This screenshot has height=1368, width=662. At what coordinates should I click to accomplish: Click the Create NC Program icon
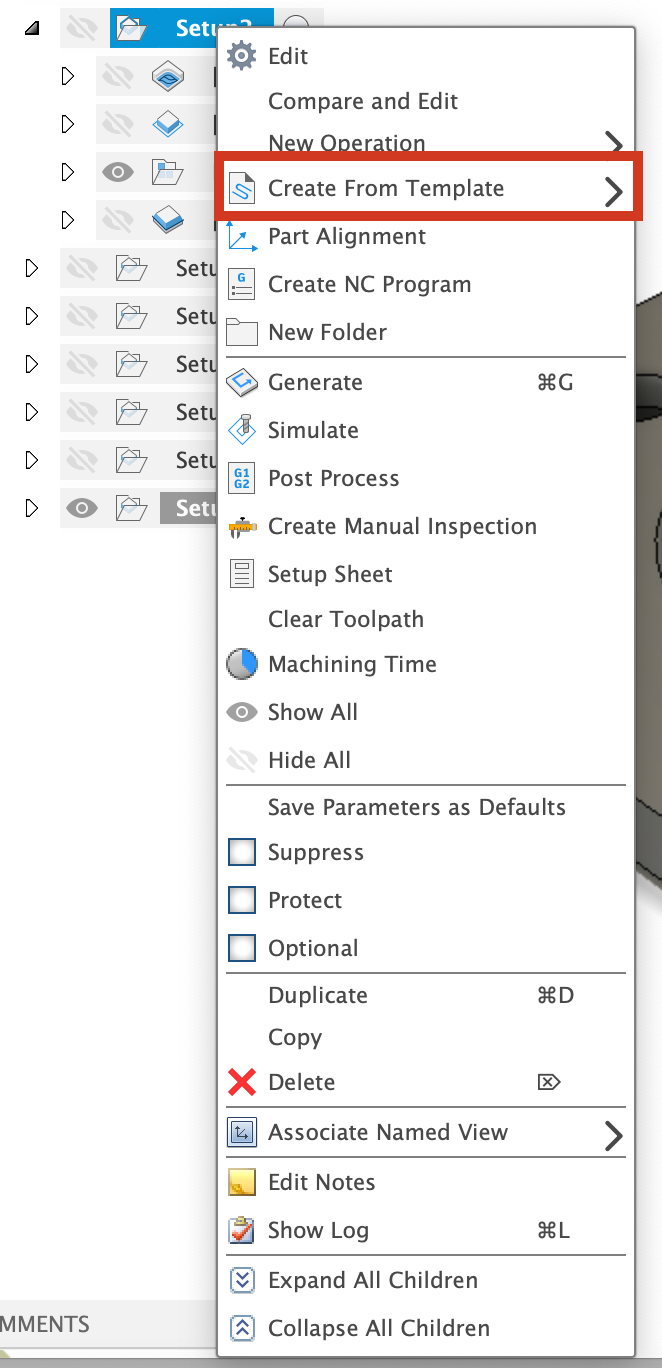pyautogui.click(x=241, y=284)
